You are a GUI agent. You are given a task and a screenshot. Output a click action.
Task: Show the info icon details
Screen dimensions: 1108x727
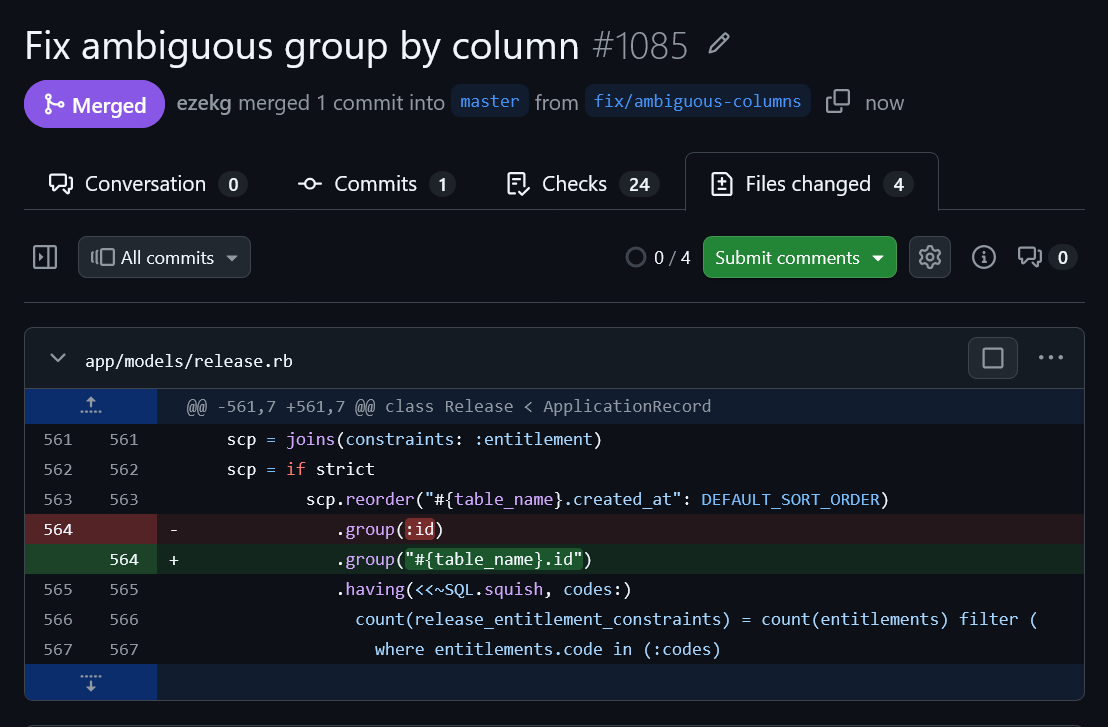tap(984, 257)
